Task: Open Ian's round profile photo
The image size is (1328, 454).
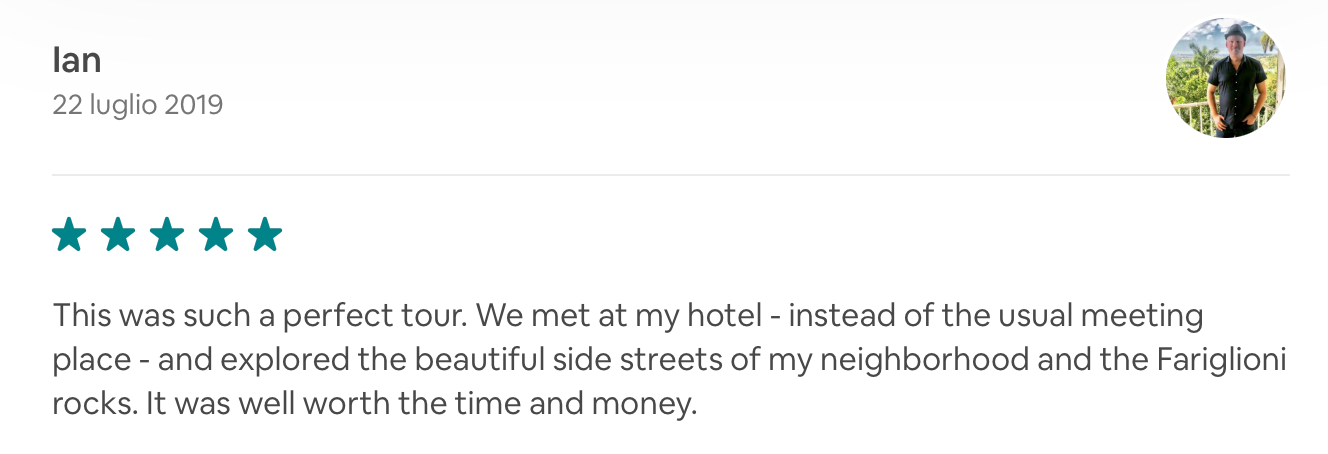Action: 1225,78
